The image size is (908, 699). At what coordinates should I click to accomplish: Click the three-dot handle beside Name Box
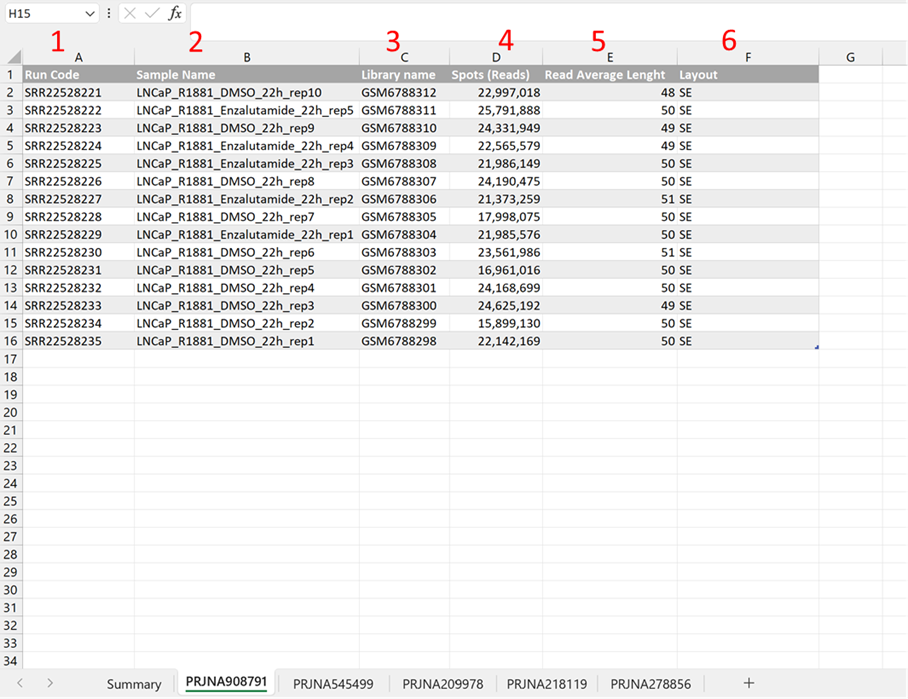click(x=109, y=13)
